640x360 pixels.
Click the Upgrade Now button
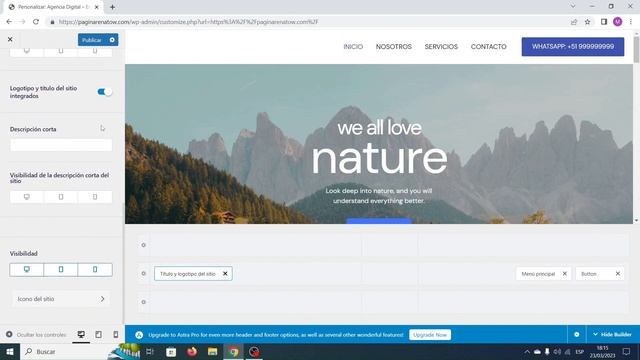(x=430, y=335)
